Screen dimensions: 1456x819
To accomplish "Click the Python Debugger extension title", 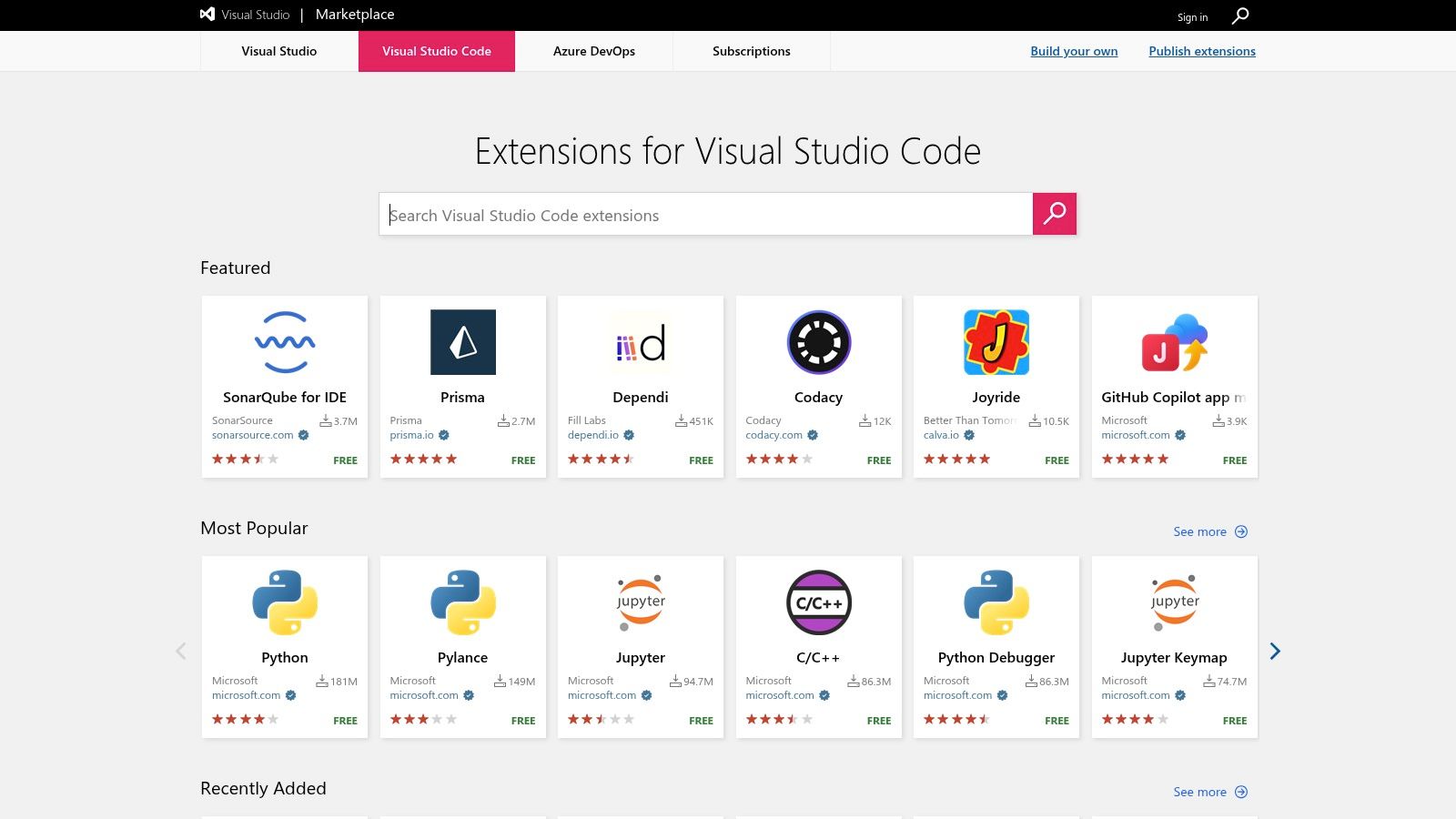I will point(996,657).
